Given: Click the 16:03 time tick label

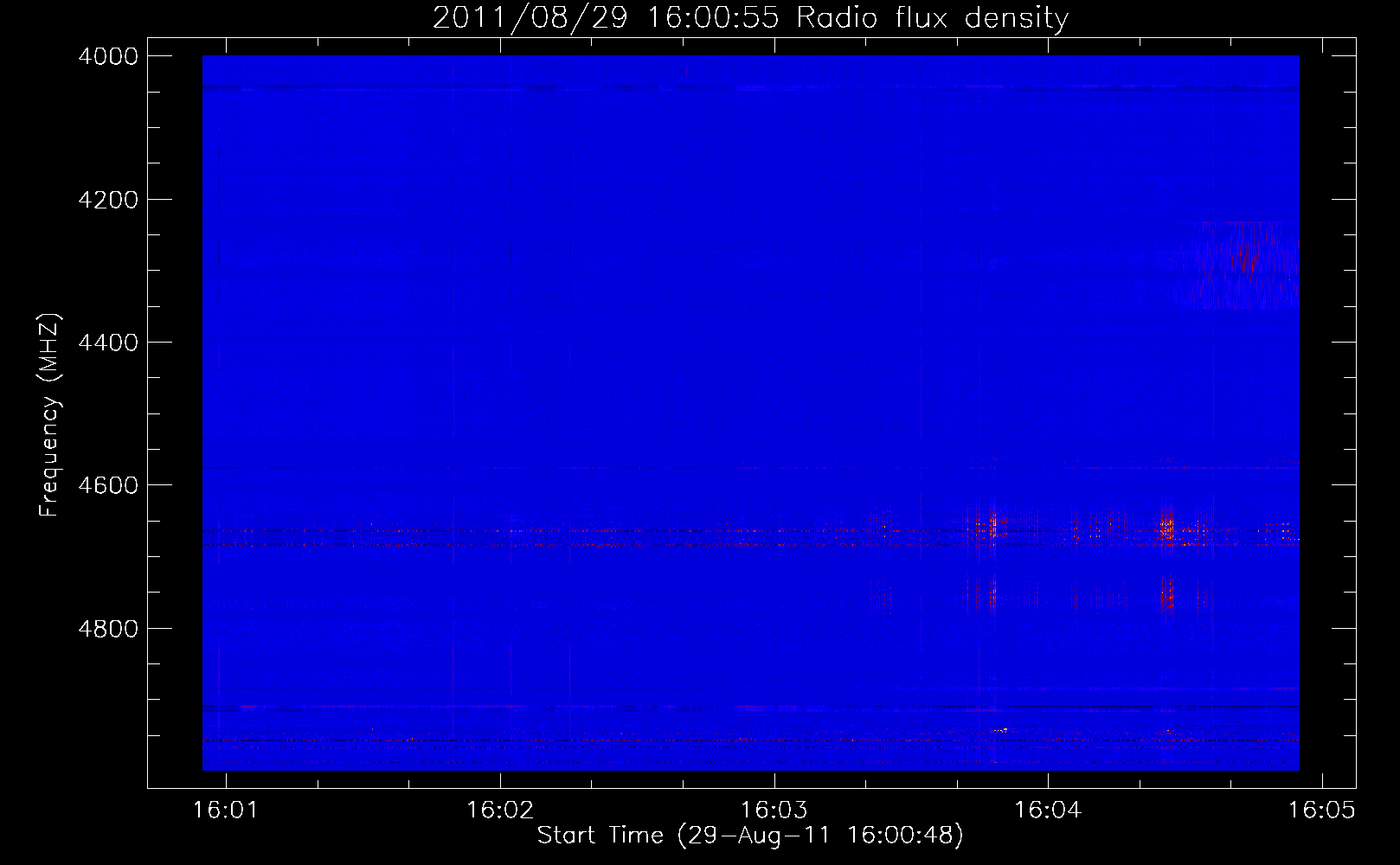Looking at the screenshot, I should (x=774, y=811).
